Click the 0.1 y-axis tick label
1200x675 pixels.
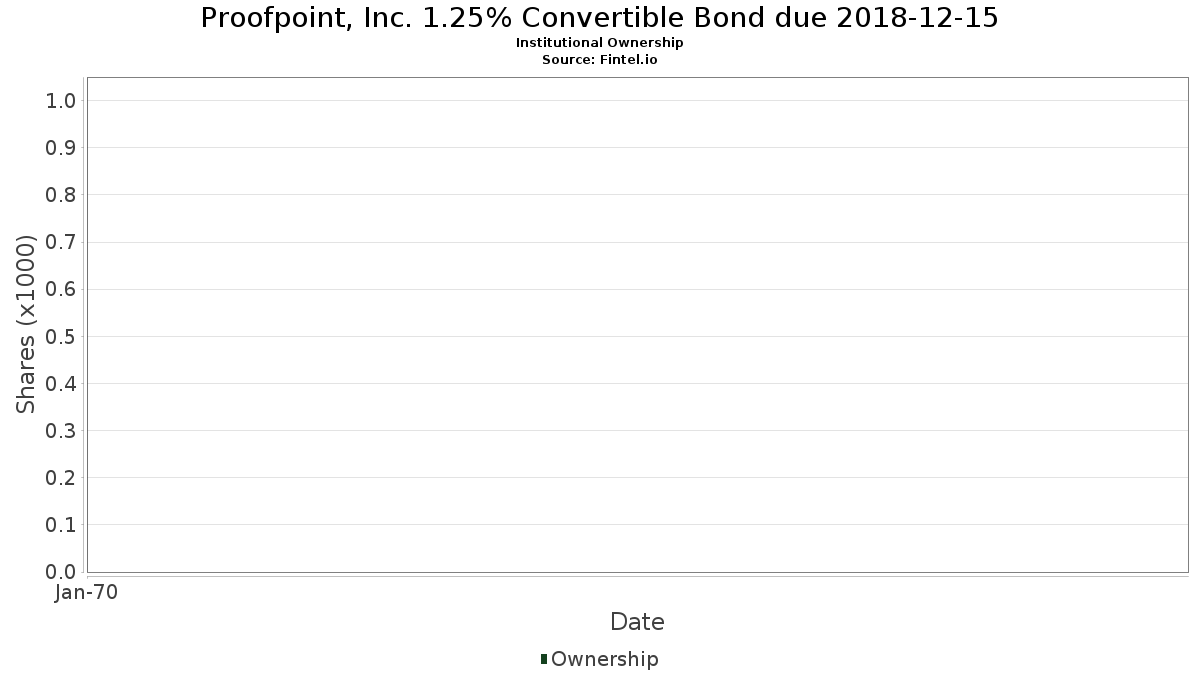coord(61,525)
